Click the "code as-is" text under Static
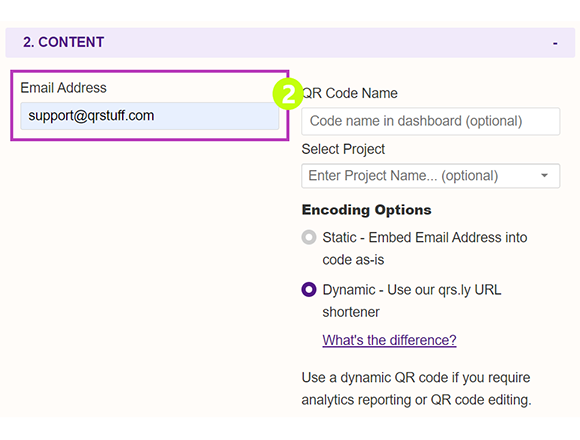 353,260
